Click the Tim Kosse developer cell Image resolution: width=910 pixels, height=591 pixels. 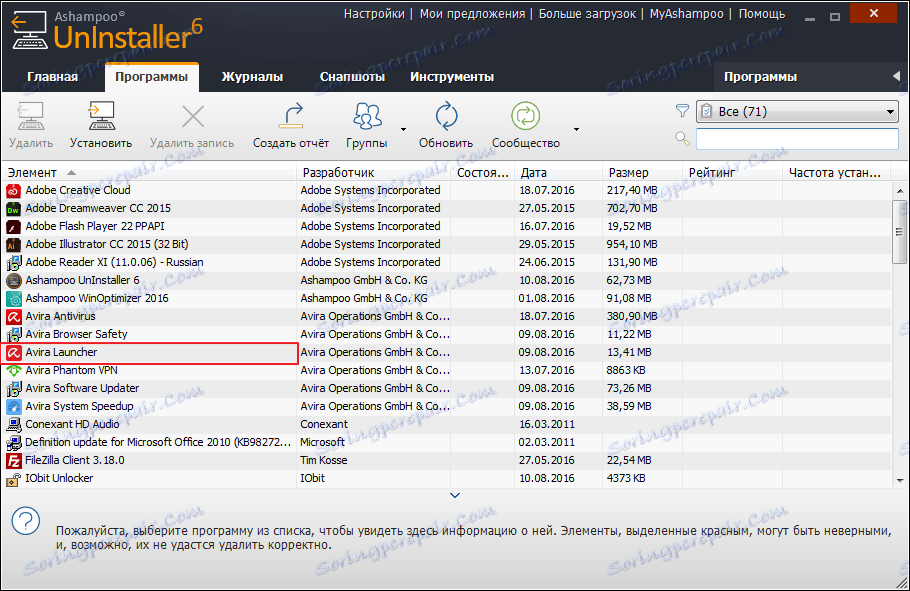coord(324,460)
